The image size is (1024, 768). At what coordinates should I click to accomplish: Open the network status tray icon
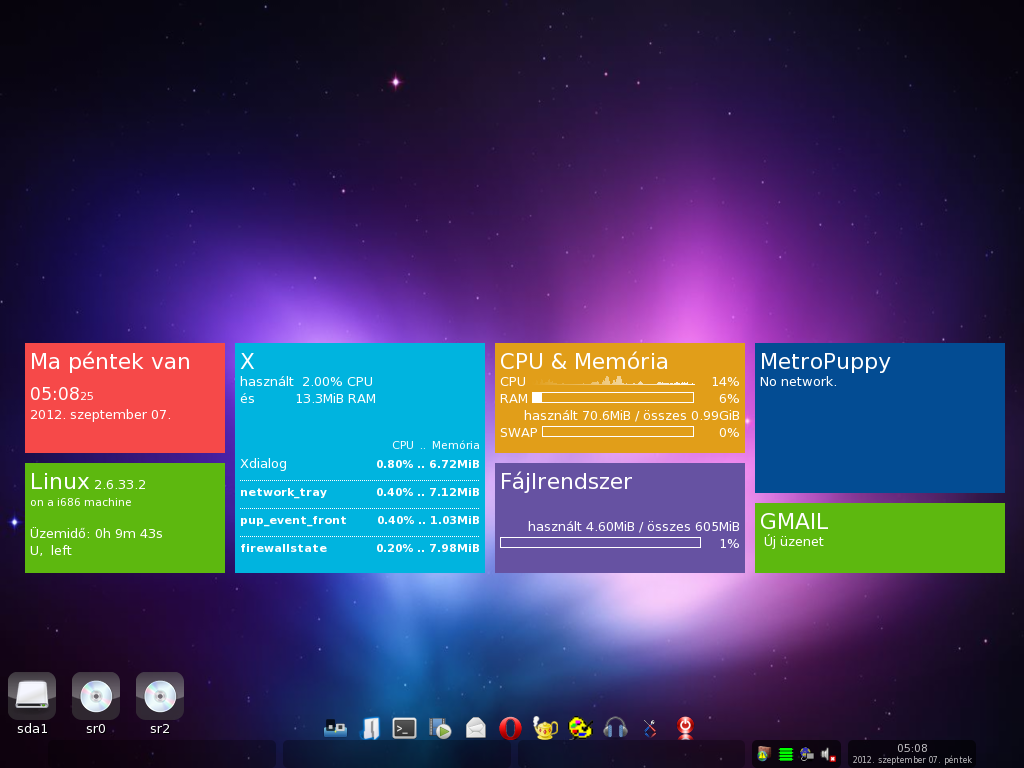[x=807, y=754]
